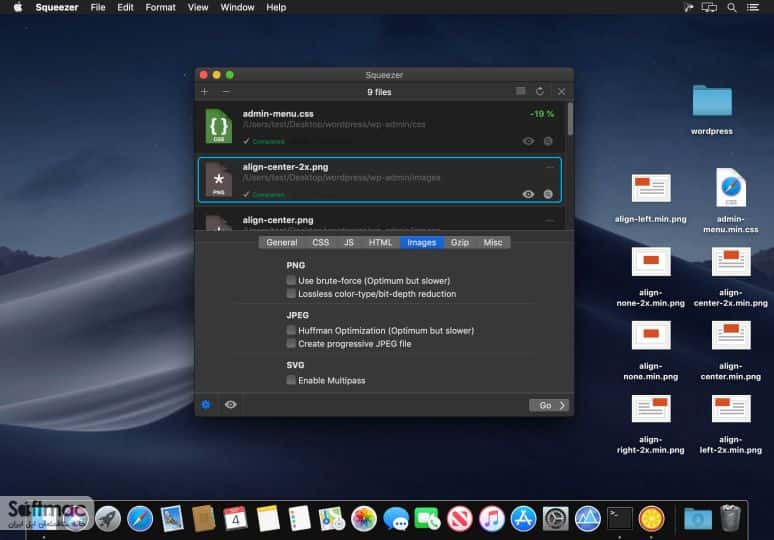The height and width of the screenshot is (540, 774).
Task: Open the Format menu
Action: pyautogui.click(x=160, y=7)
